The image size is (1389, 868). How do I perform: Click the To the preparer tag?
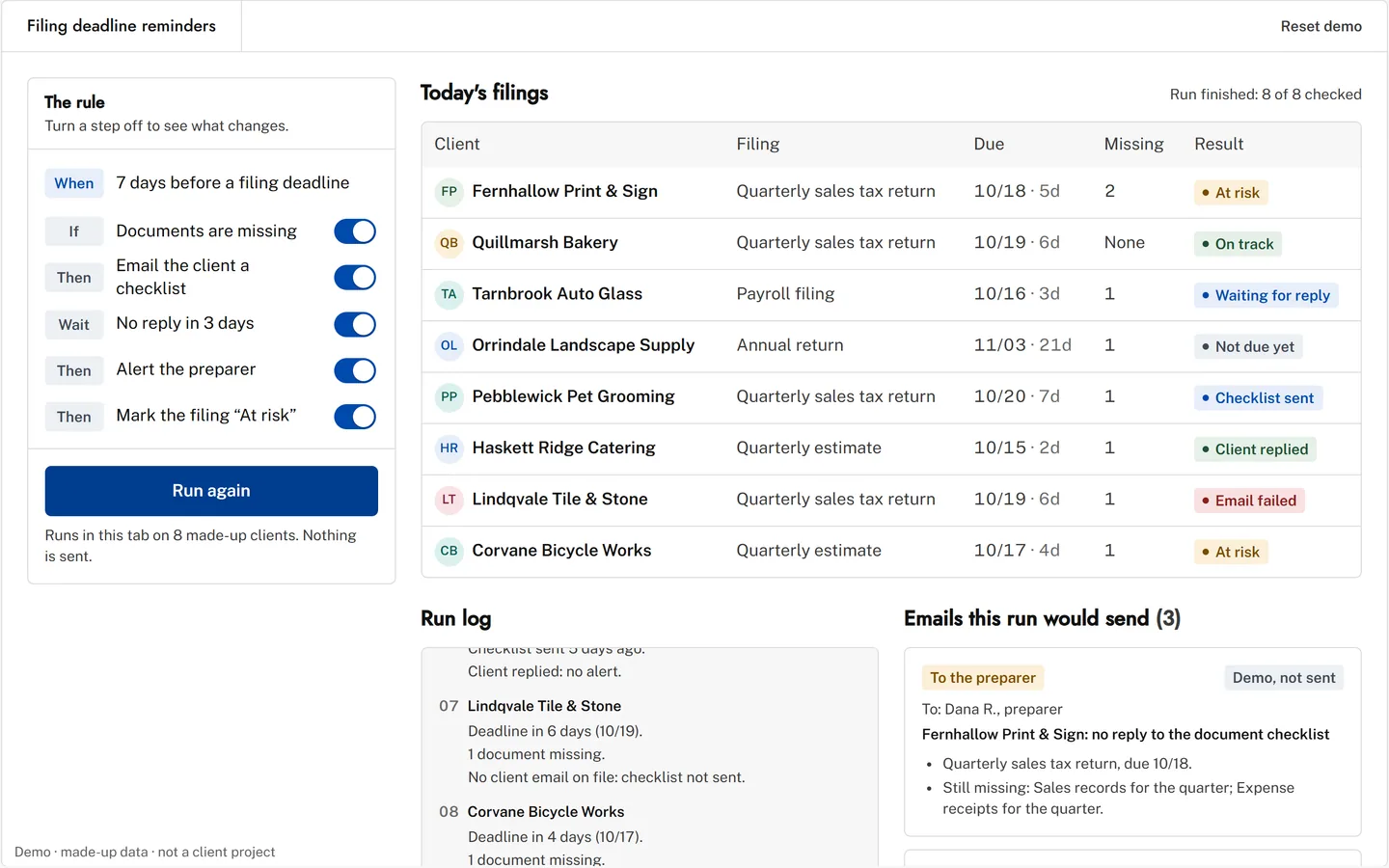(983, 678)
